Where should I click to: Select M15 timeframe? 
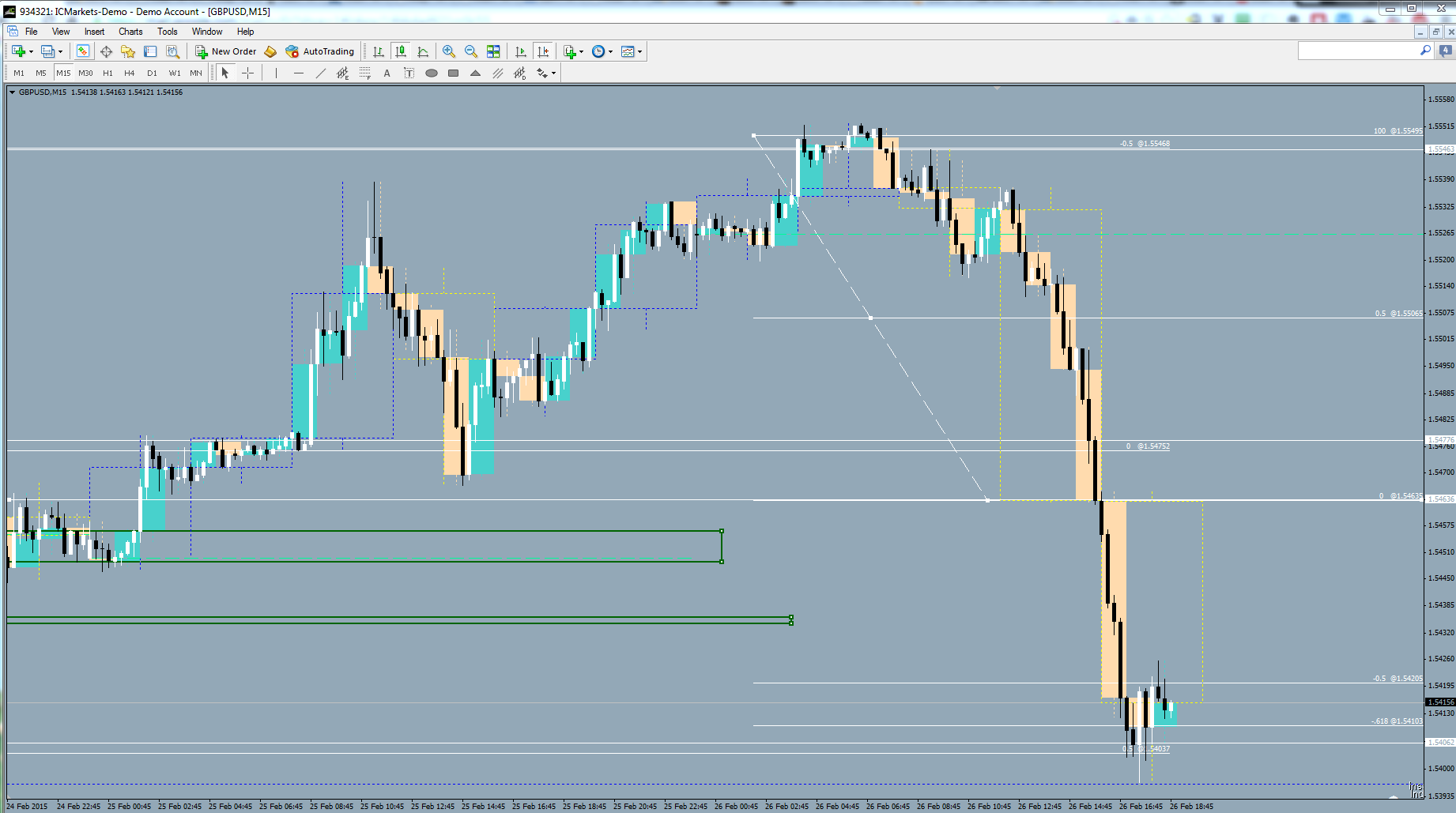[63, 73]
